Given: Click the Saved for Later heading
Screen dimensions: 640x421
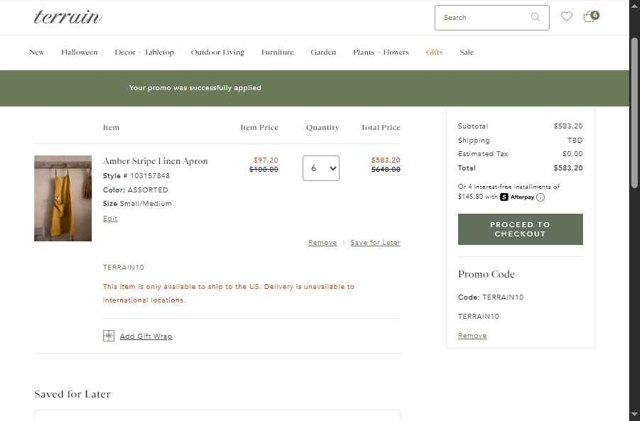Looking at the screenshot, I should click(x=72, y=394).
